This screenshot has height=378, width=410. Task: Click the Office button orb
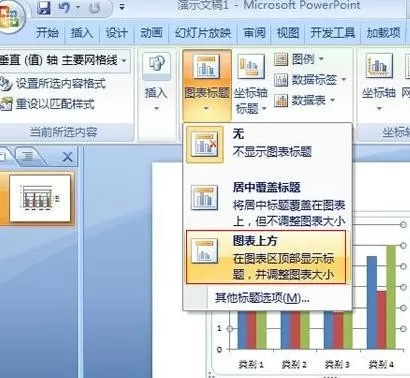click(x=10, y=16)
